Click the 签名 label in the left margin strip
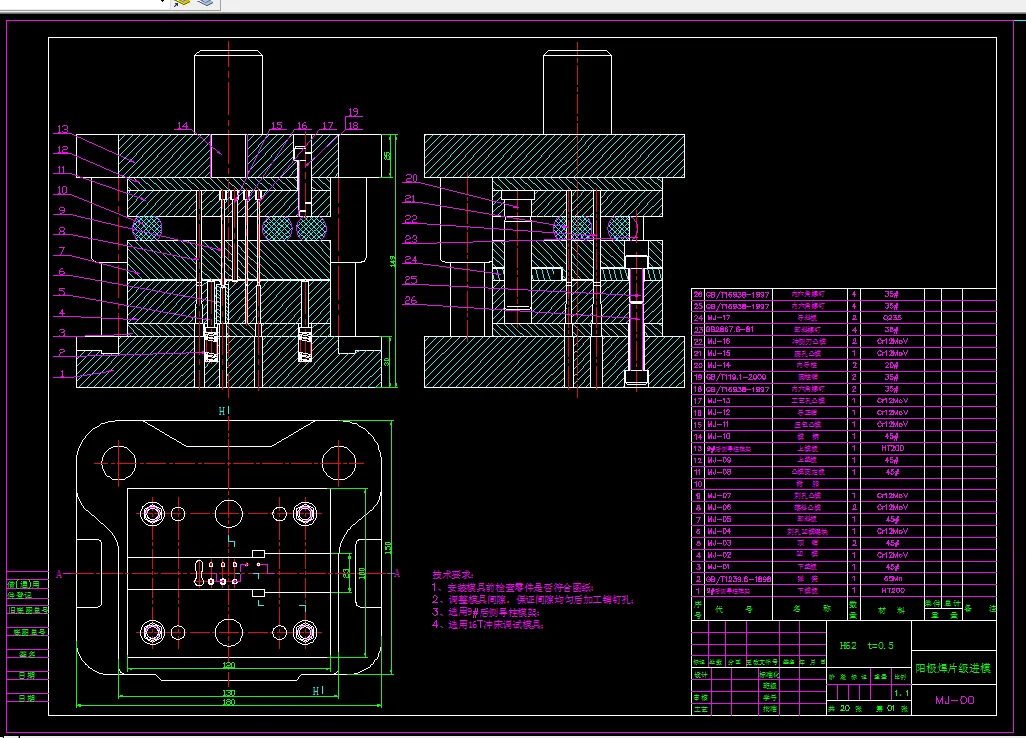The image size is (1026, 738). pyautogui.click(x=27, y=654)
